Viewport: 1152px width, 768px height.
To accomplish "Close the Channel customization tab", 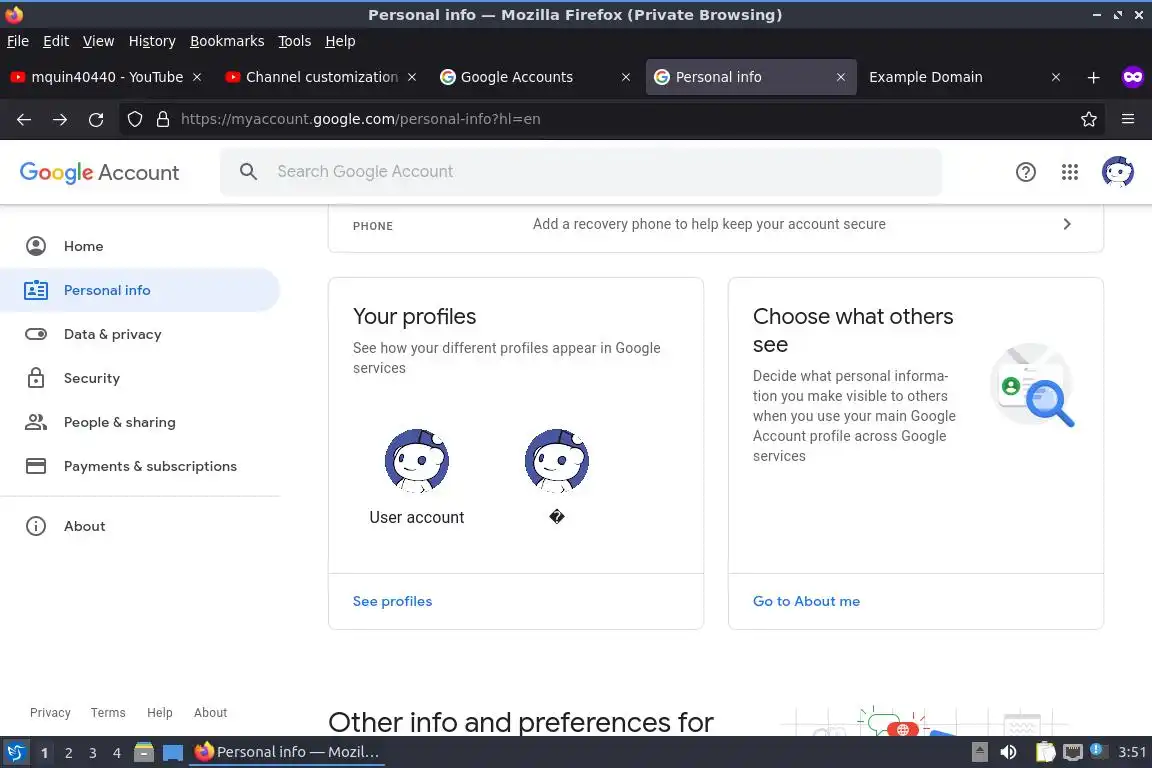I will tap(412, 77).
